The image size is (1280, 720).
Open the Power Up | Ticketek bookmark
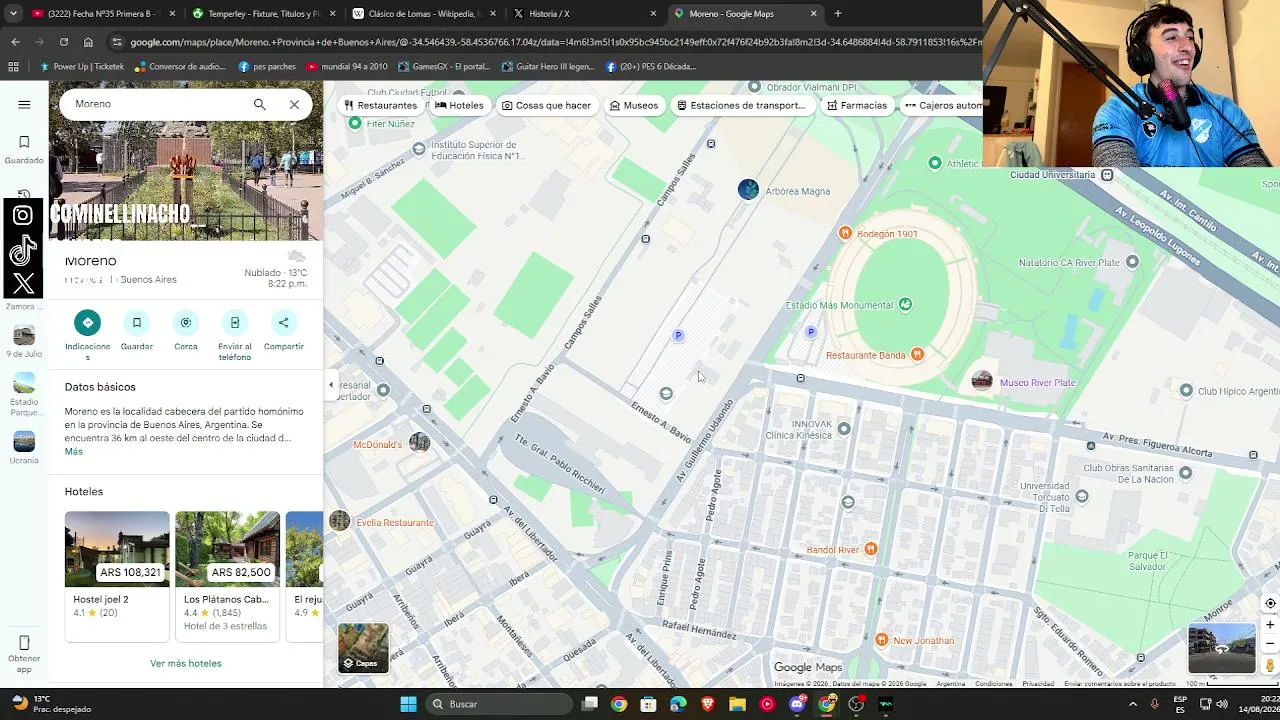click(82, 67)
